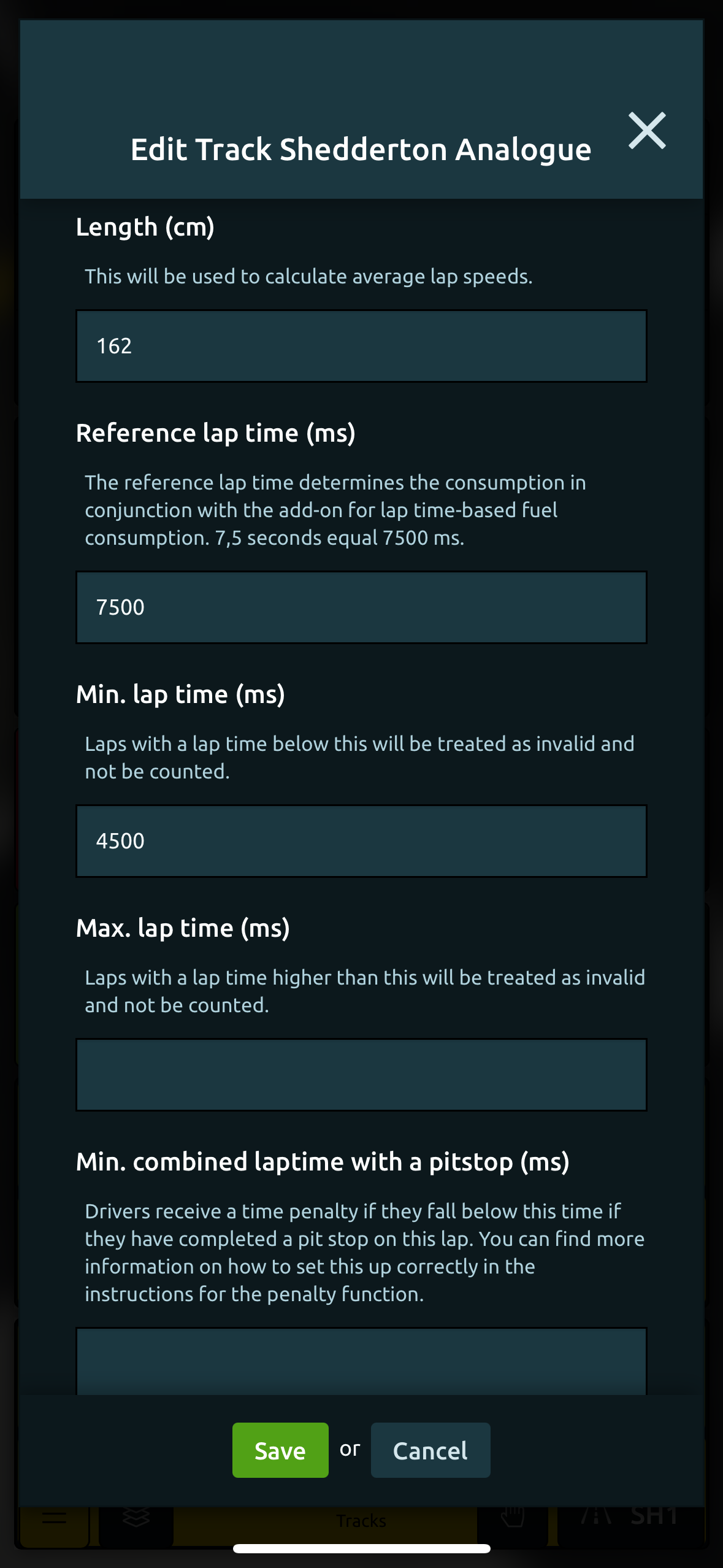Focus the Length (cm) field showing 162
Image resolution: width=723 pixels, height=1568 pixels.
[361, 346]
